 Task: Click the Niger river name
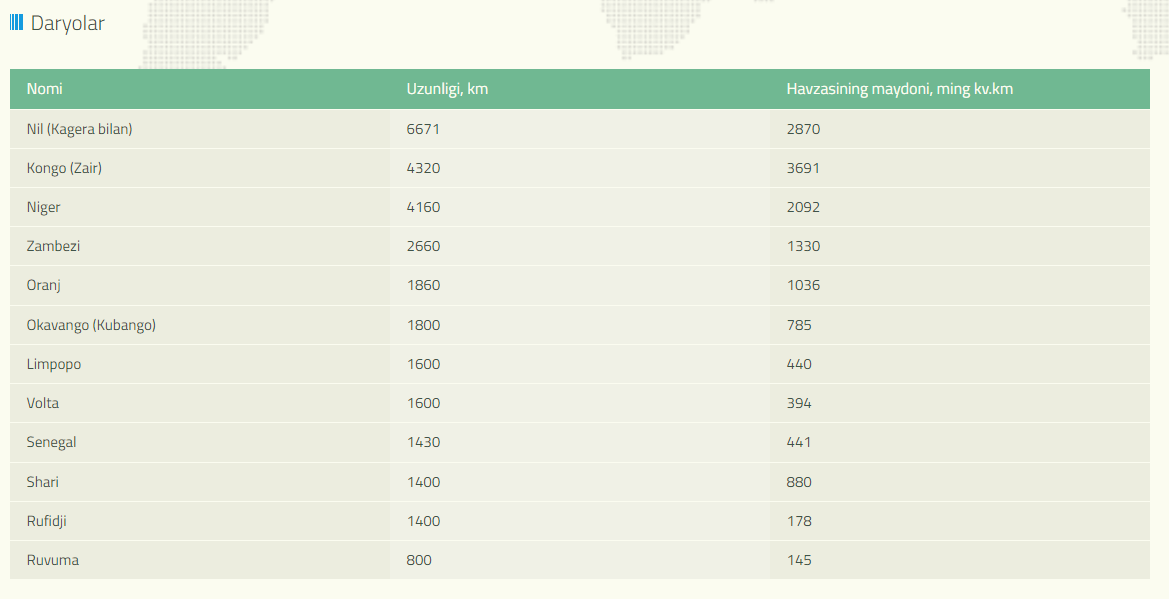(44, 207)
